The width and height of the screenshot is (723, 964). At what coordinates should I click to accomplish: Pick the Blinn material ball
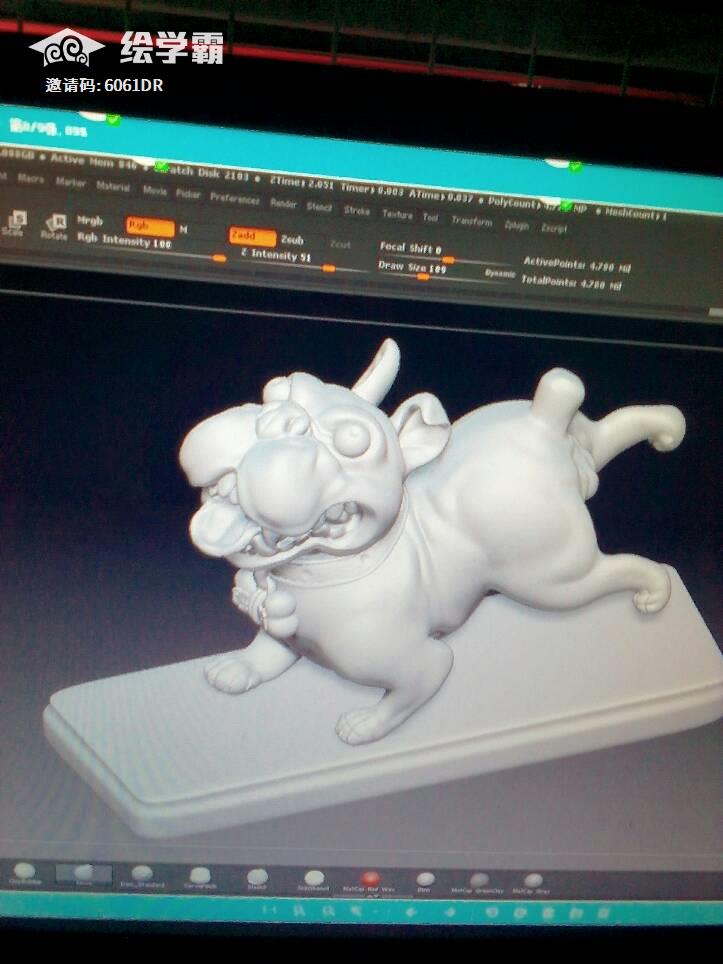click(x=425, y=882)
